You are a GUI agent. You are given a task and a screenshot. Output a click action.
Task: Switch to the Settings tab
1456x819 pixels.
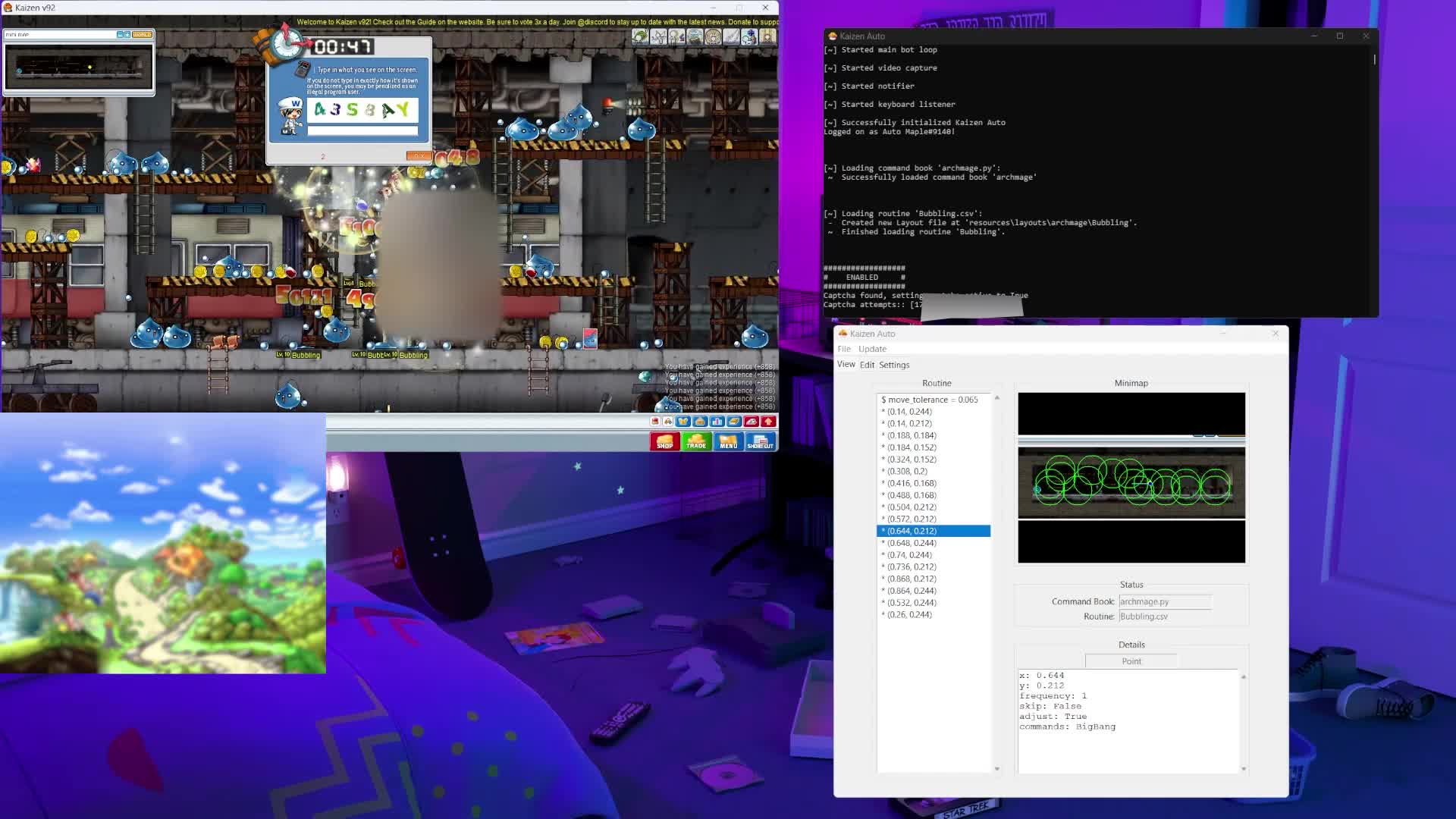click(894, 365)
